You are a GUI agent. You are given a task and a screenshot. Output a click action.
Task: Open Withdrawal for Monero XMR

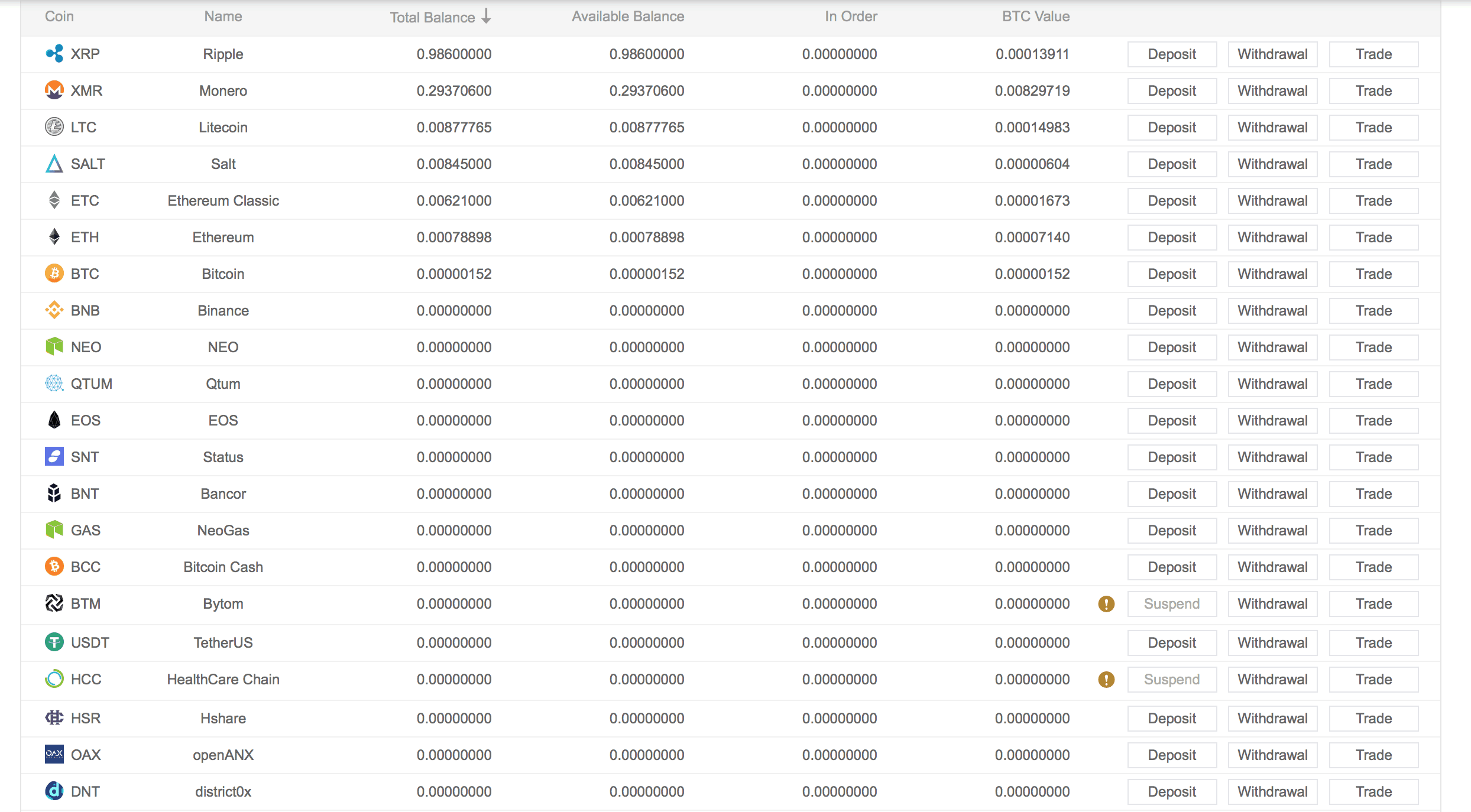pyautogui.click(x=1273, y=91)
